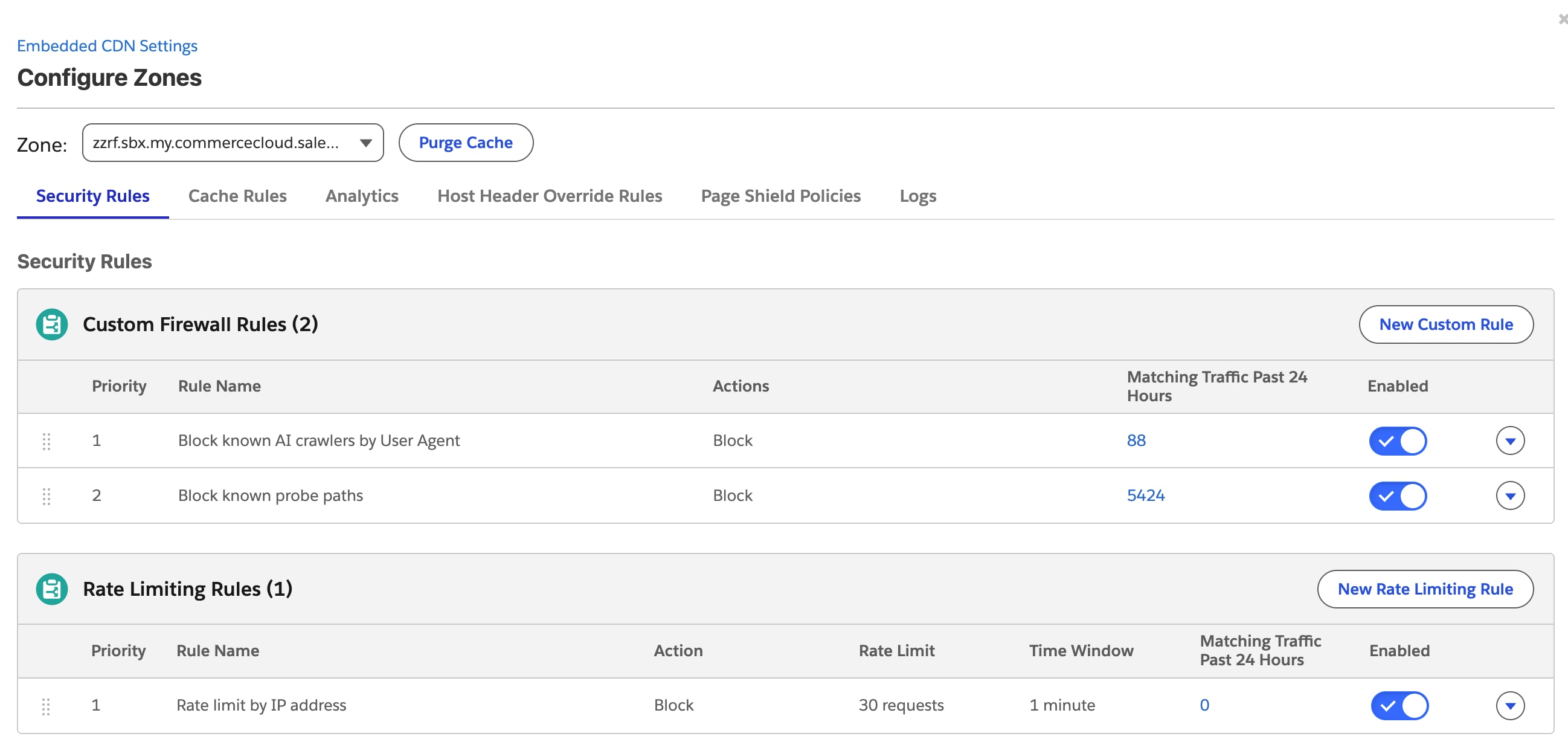1568x742 pixels.
Task: Click the Block action of rate limit rule
Action: coord(673,706)
